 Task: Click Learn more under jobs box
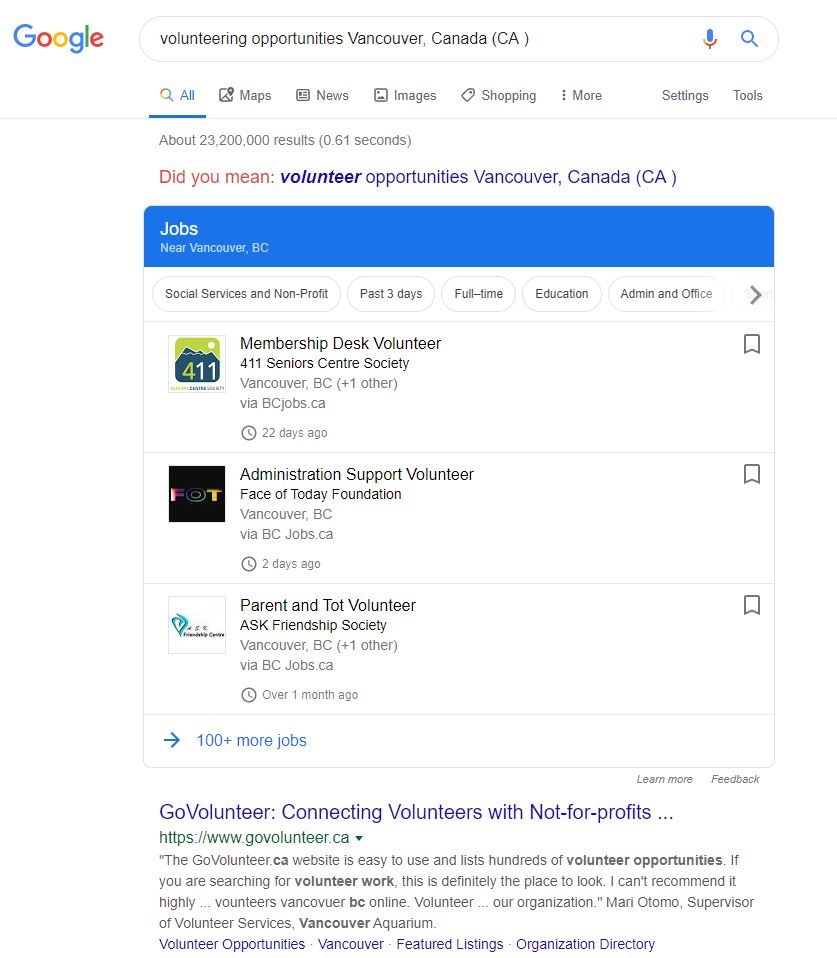tap(664, 779)
